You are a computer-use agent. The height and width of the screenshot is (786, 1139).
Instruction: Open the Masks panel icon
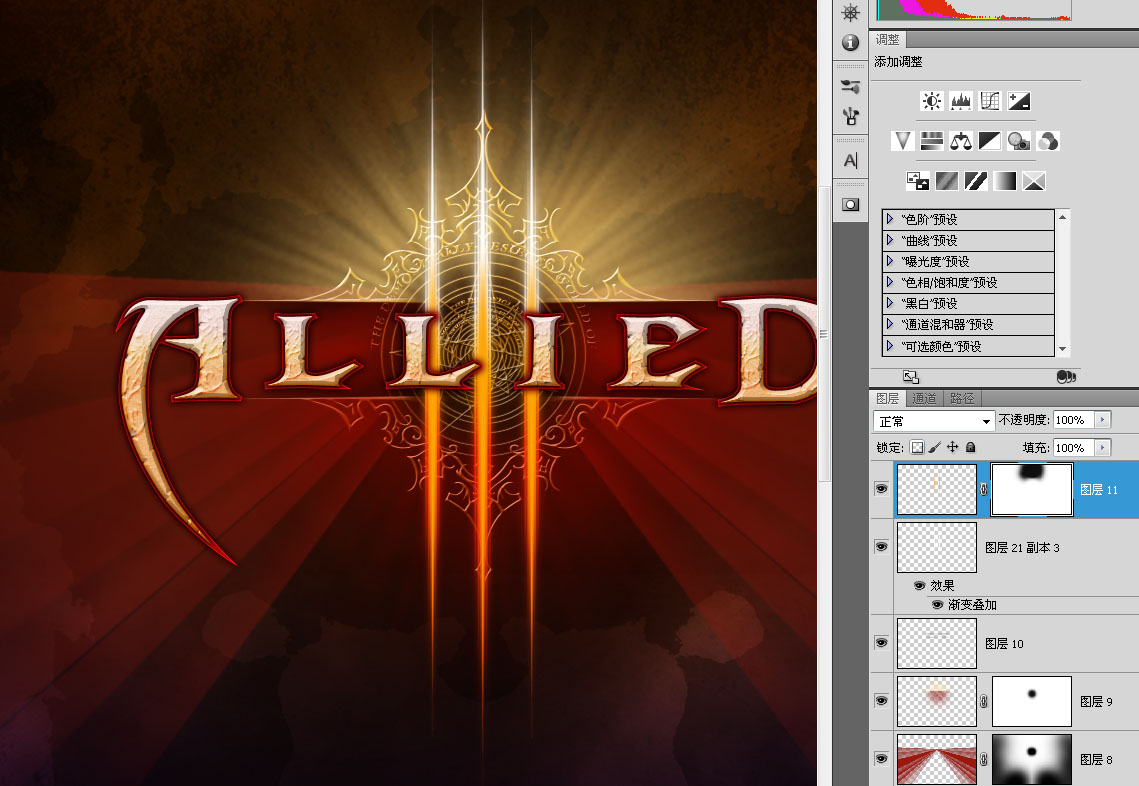pyautogui.click(x=851, y=205)
